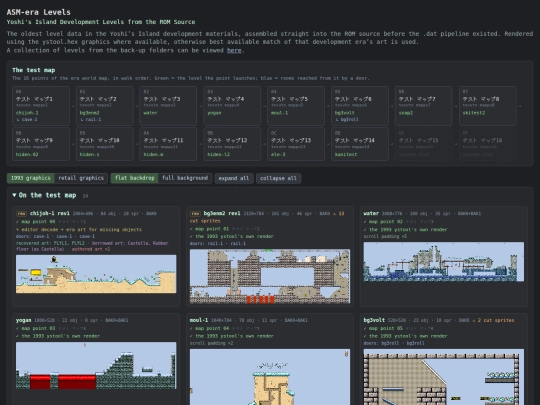The width and height of the screenshot is (540, 405).
Task: Open the 'here' back-up levels link
Action: pos(234,50)
